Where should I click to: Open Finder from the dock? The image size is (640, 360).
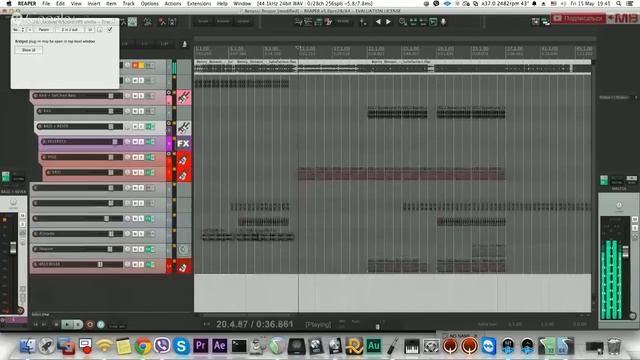tap(28, 346)
